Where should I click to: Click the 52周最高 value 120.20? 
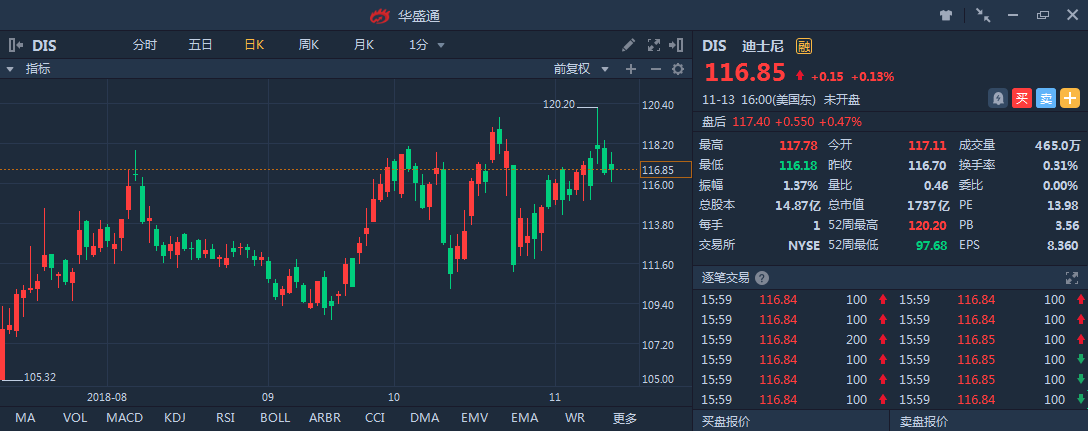tap(929, 225)
